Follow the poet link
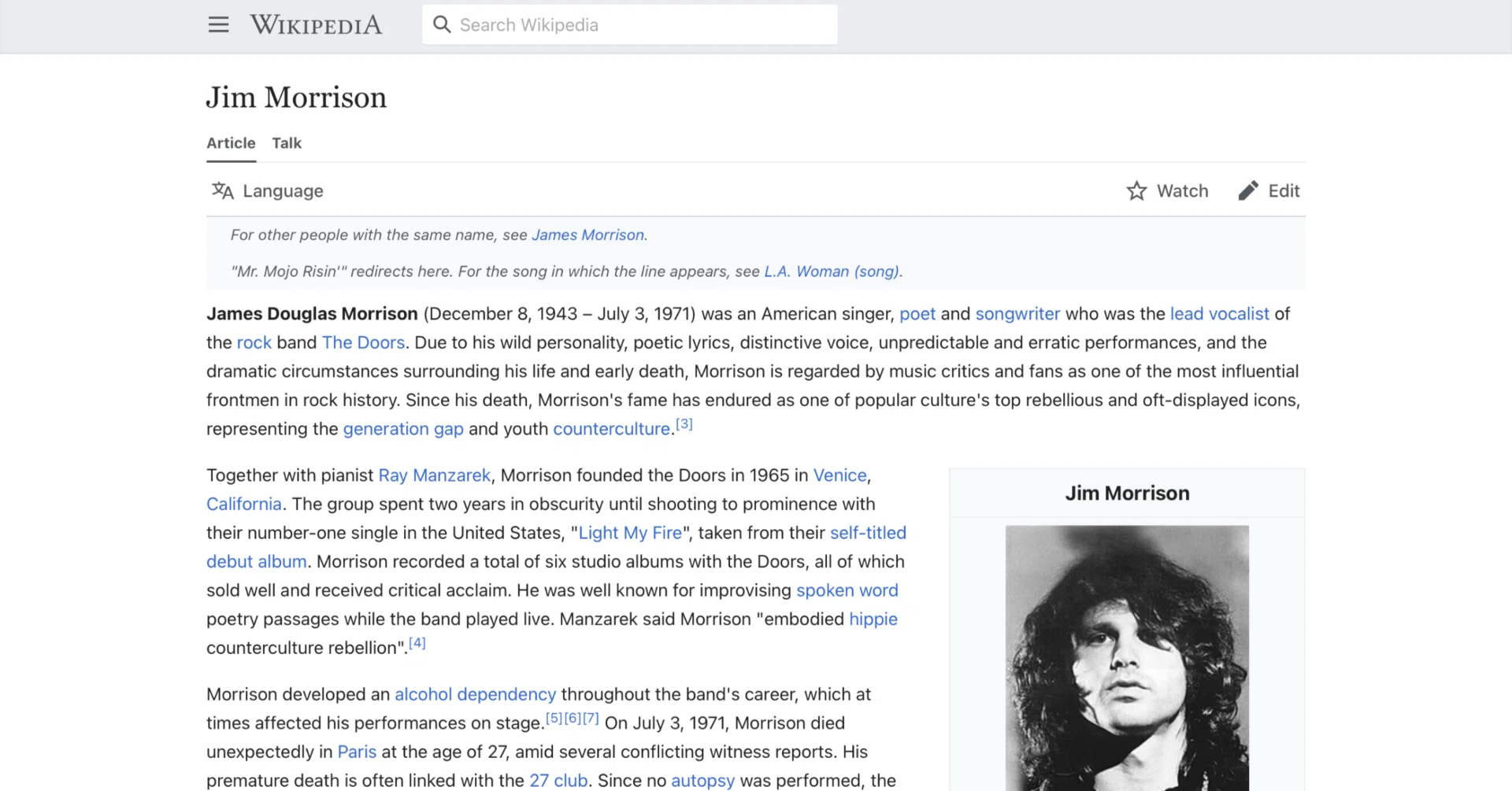This screenshot has height=791, width=1512. click(x=917, y=314)
